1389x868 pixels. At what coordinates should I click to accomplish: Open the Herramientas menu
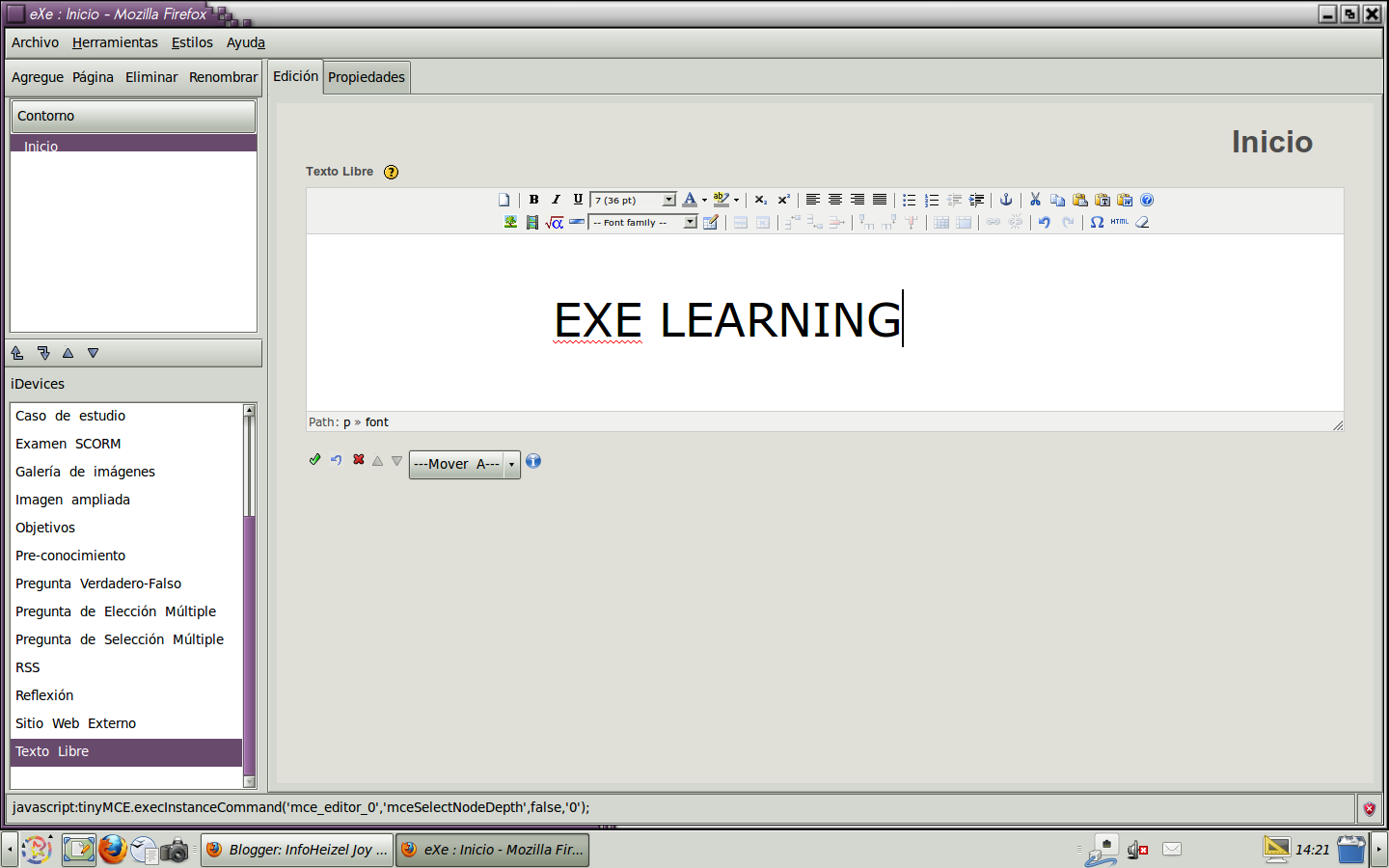pos(115,42)
